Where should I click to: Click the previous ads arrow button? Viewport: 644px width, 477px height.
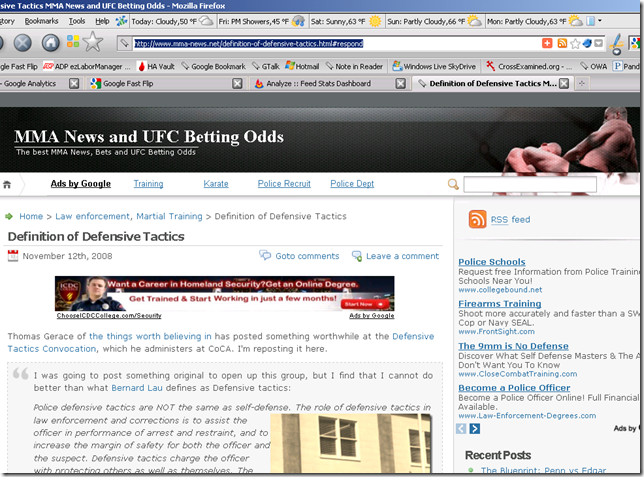point(461,429)
